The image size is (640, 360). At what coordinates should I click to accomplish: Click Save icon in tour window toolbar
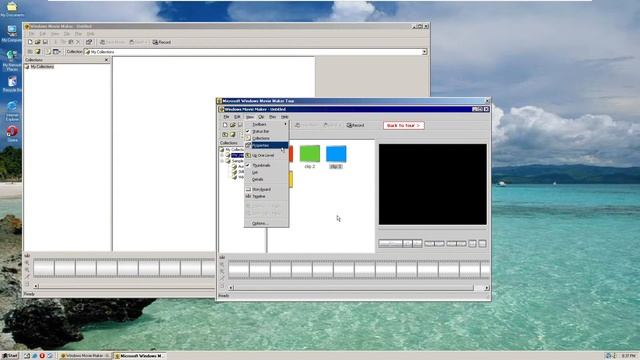pos(240,125)
